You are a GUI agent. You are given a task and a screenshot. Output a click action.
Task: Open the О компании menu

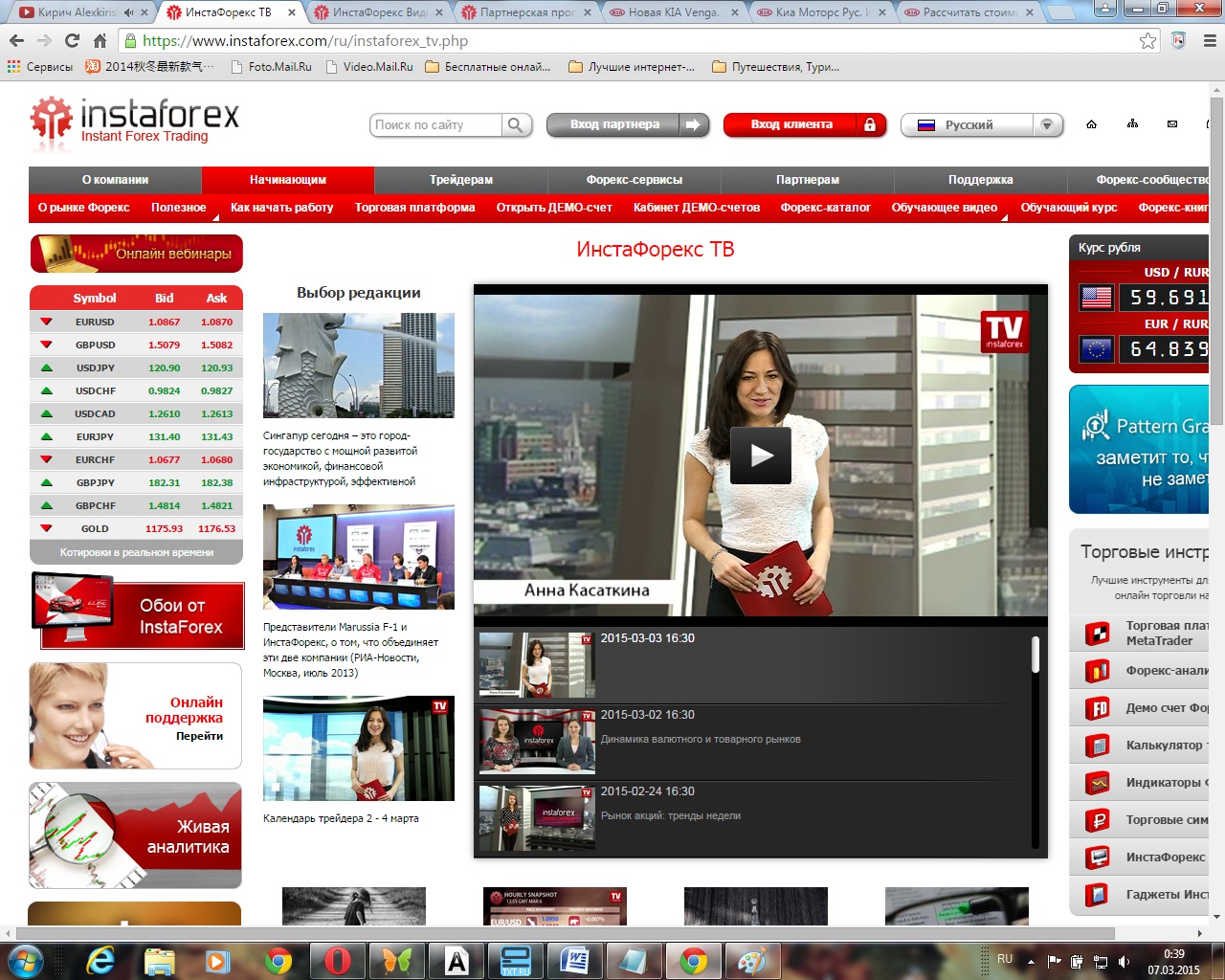[x=115, y=180]
